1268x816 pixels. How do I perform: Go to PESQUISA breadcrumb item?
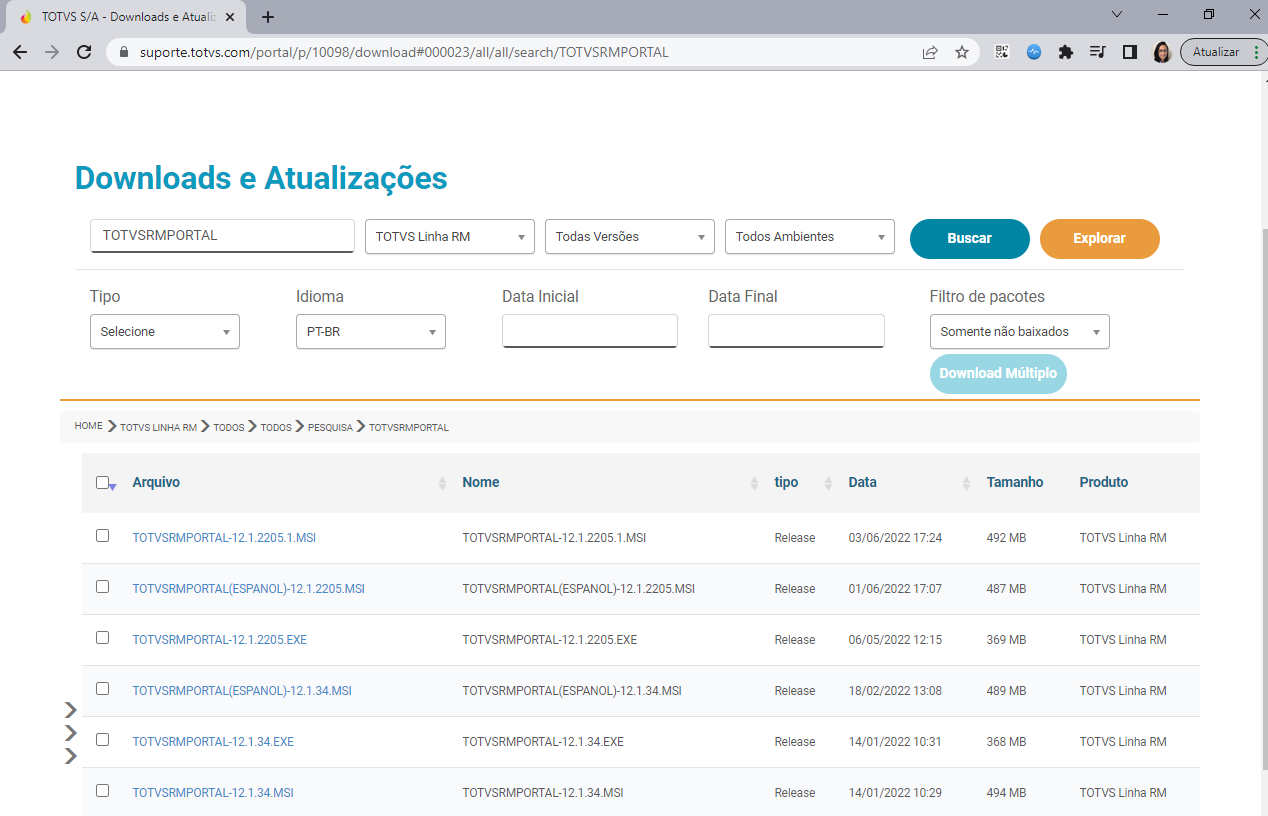[330, 427]
